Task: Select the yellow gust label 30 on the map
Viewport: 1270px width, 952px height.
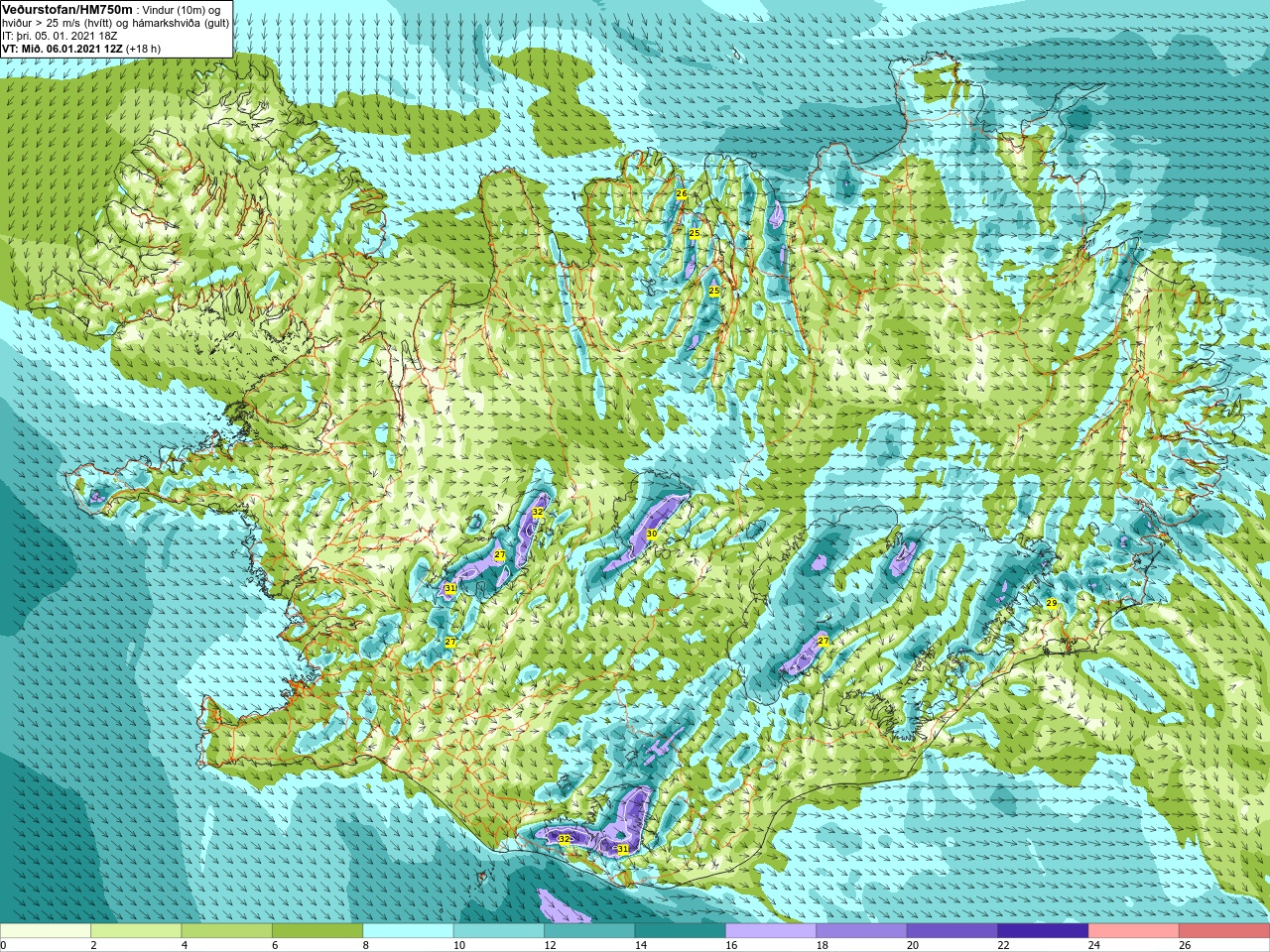Action: 652,534
